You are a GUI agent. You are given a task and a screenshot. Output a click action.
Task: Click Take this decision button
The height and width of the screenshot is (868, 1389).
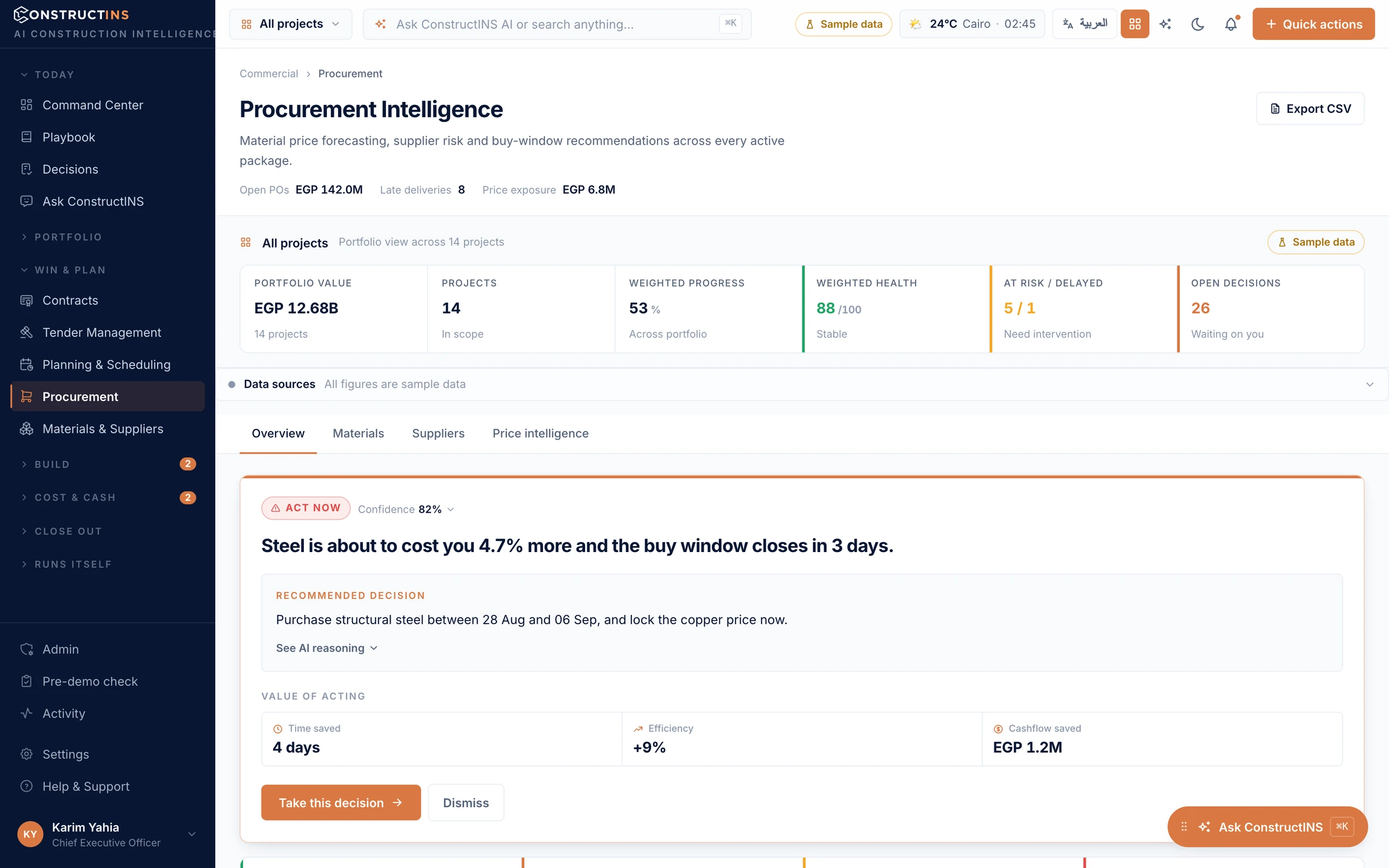(341, 803)
